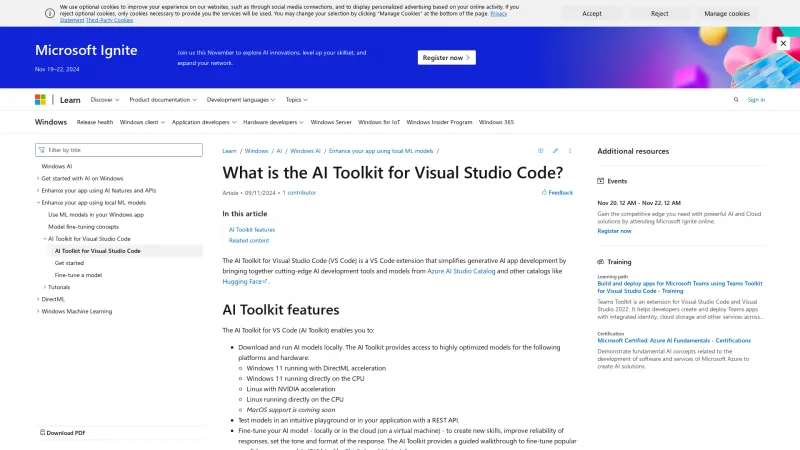The image size is (800, 450).
Task: Open Windows Insider Program nav item
Action: pos(439,122)
